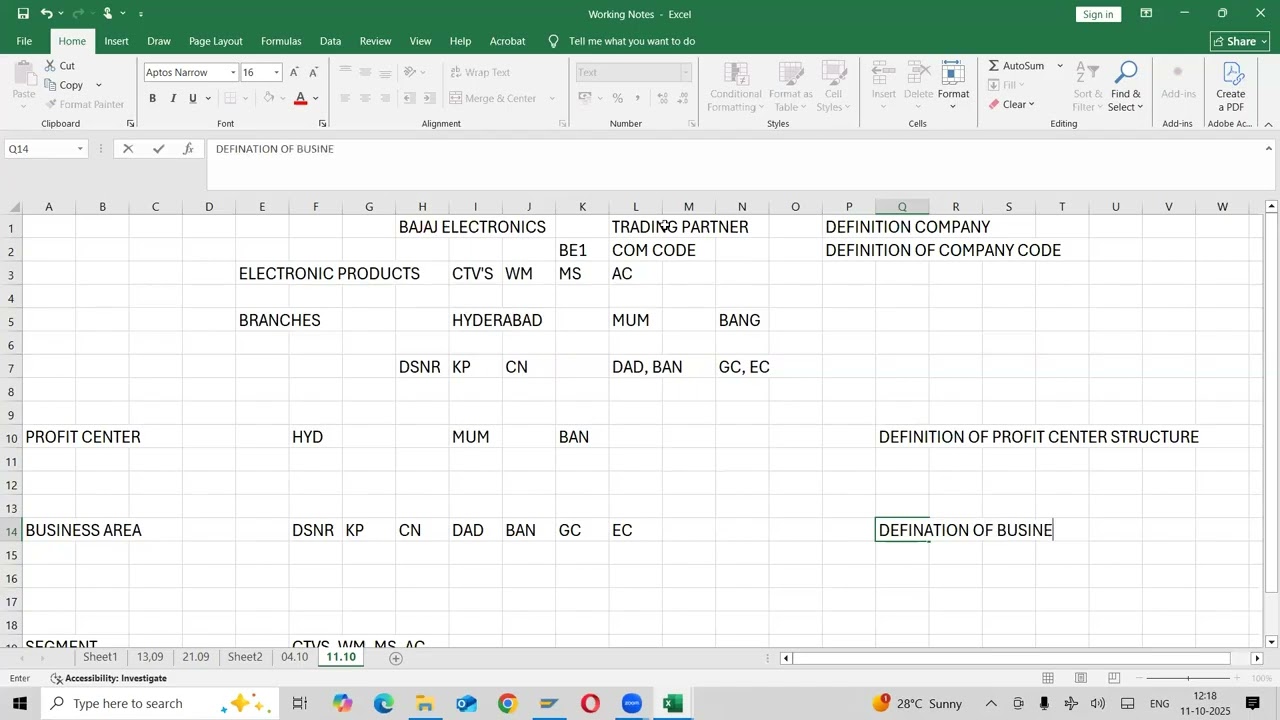This screenshot has height=720, width=1280.
Task: Click the Sign in button
Action: [x=1098, y=14]
